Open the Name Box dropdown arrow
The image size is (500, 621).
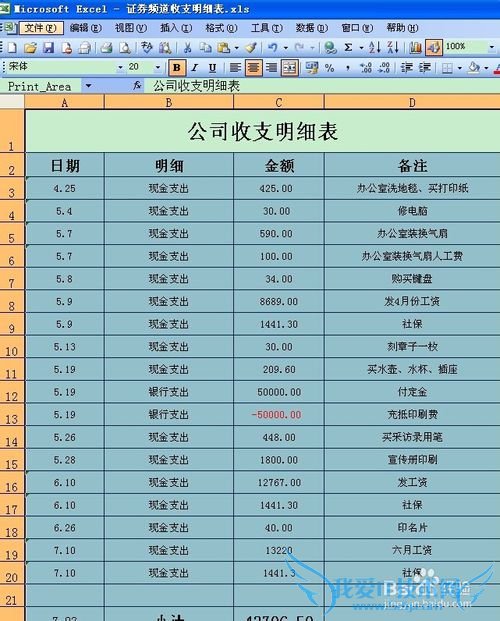pos(88,86)
